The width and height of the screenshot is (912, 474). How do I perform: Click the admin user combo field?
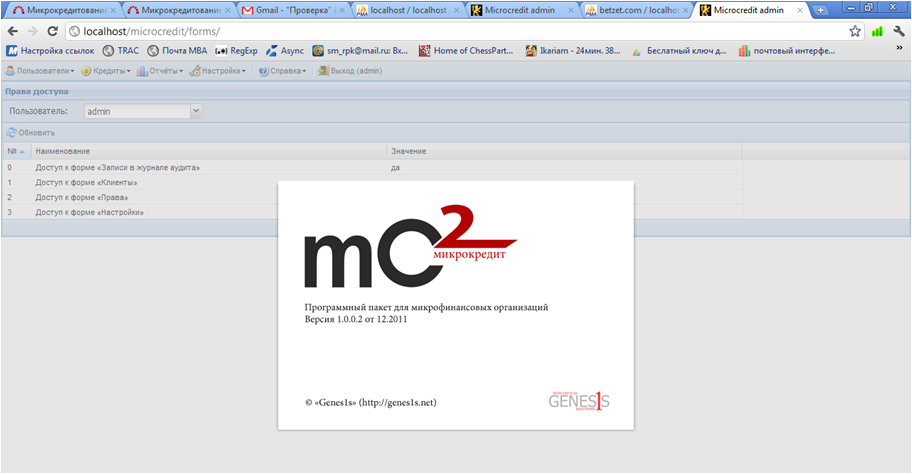(x=137, y=111)
